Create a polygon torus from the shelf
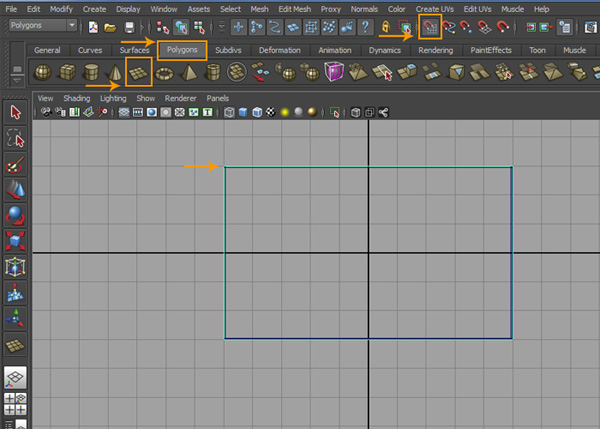 (x=164, y=73)
